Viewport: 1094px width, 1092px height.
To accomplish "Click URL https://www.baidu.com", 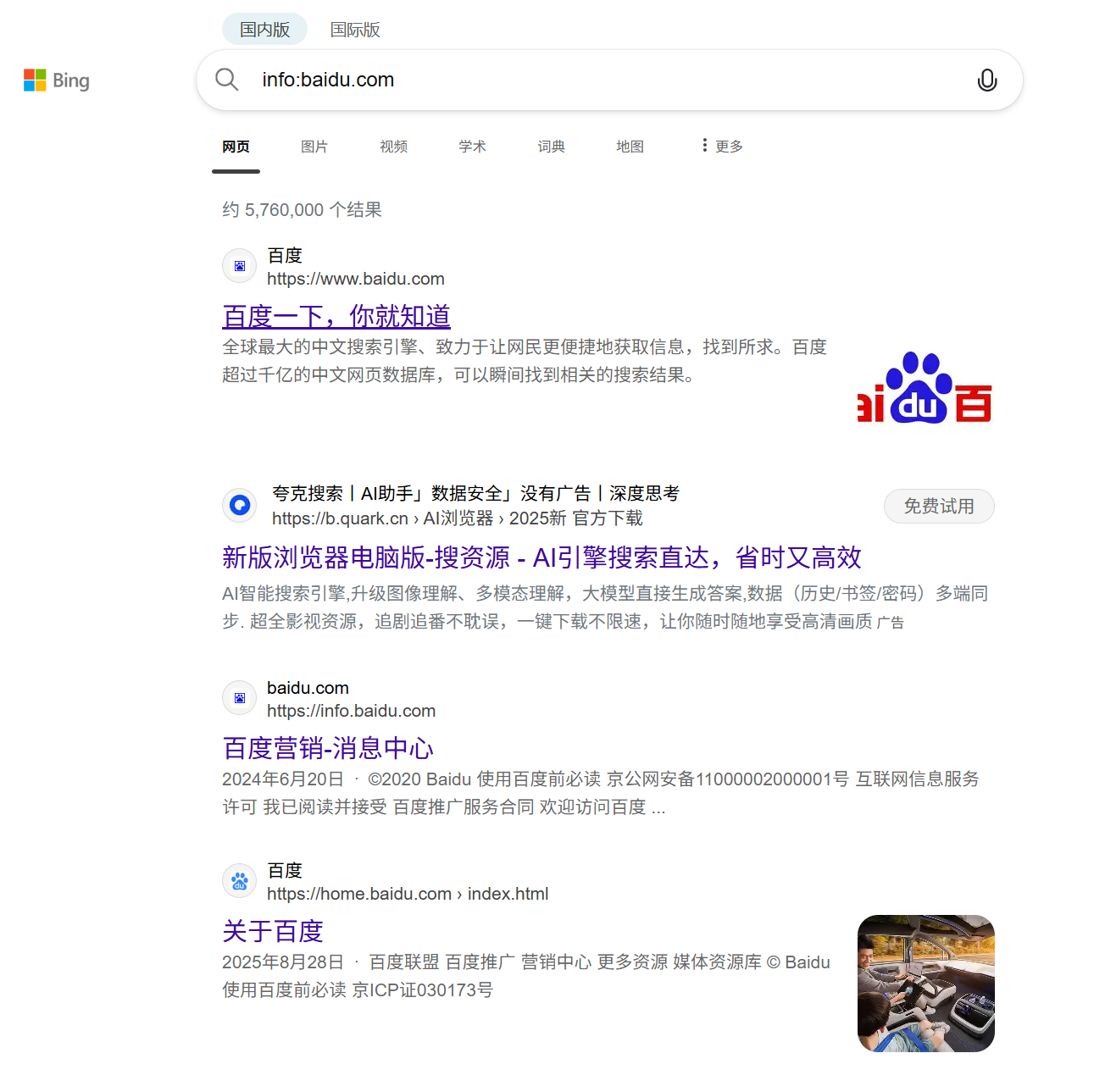I will point(356,279).
